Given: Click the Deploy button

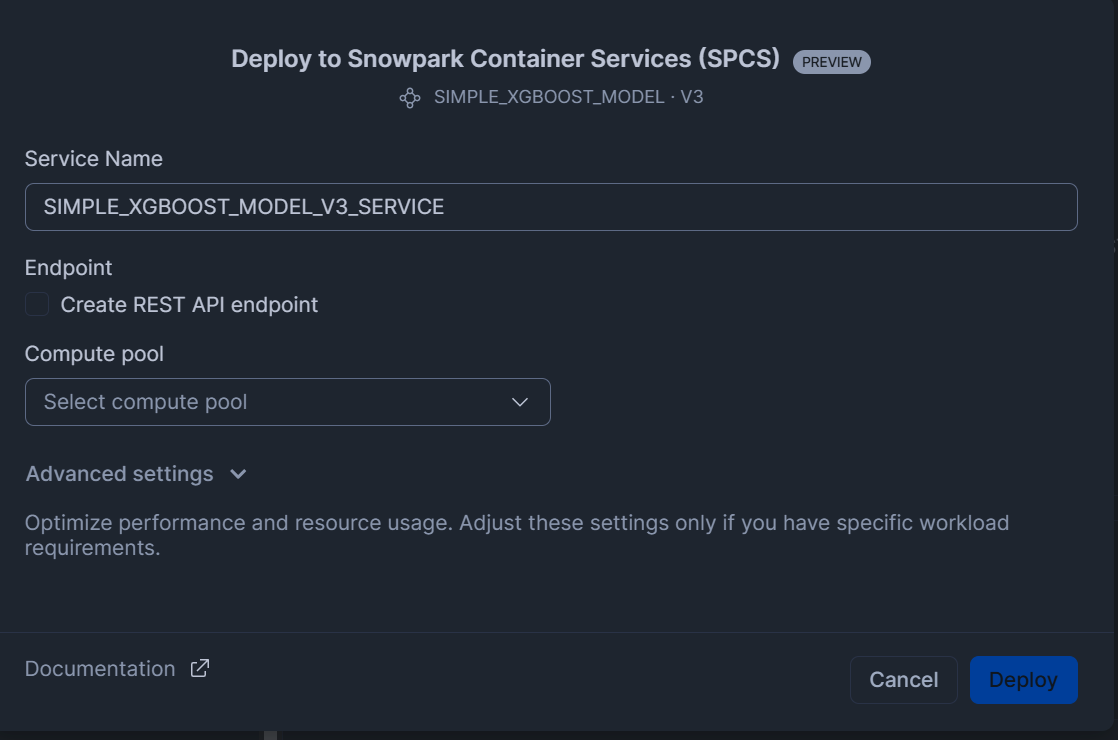Looking at the screenshot, I should pyautogui.click(x=1023, y=680).
